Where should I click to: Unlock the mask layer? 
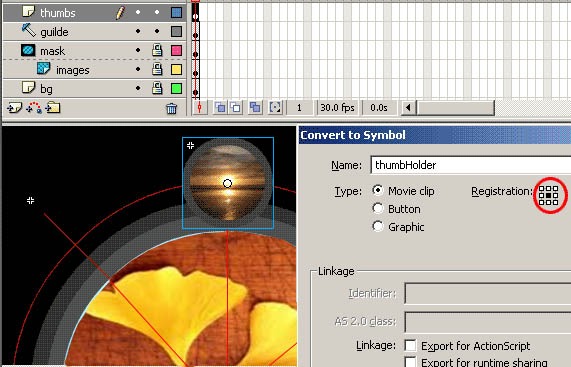click(157, 50)
